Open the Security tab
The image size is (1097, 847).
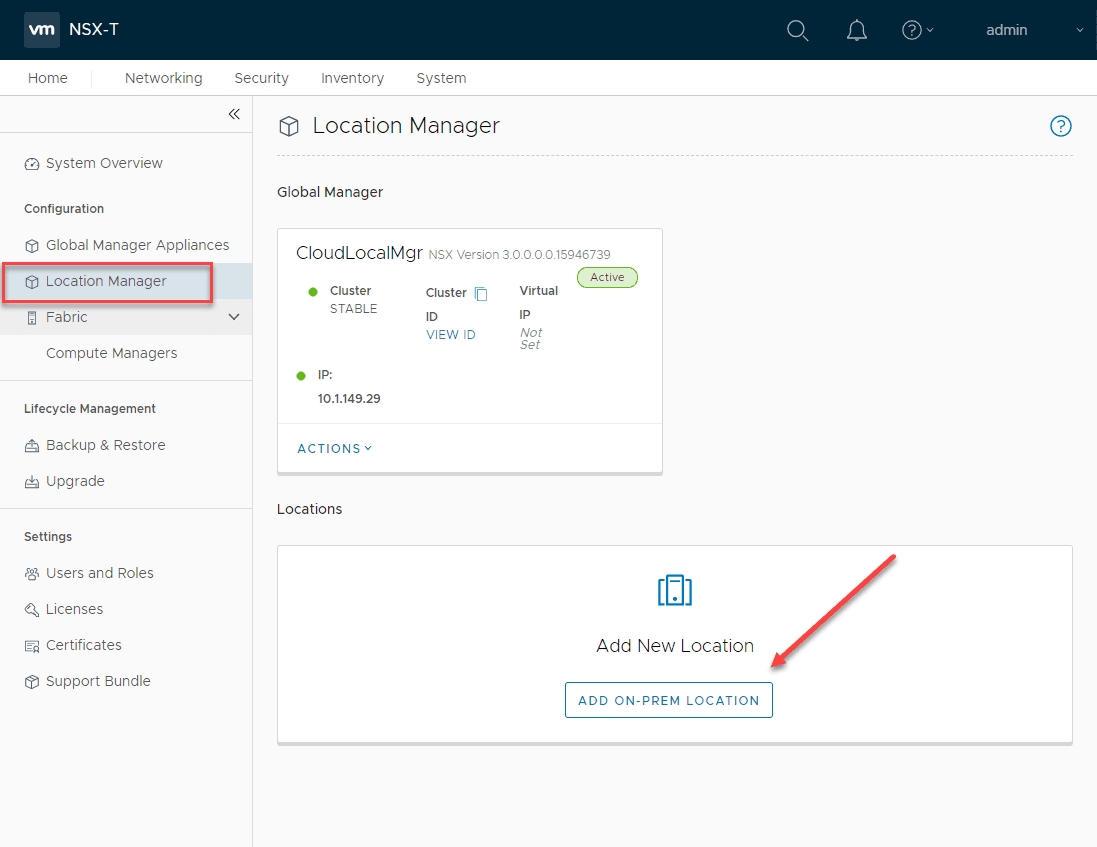(x=261, y=78)
